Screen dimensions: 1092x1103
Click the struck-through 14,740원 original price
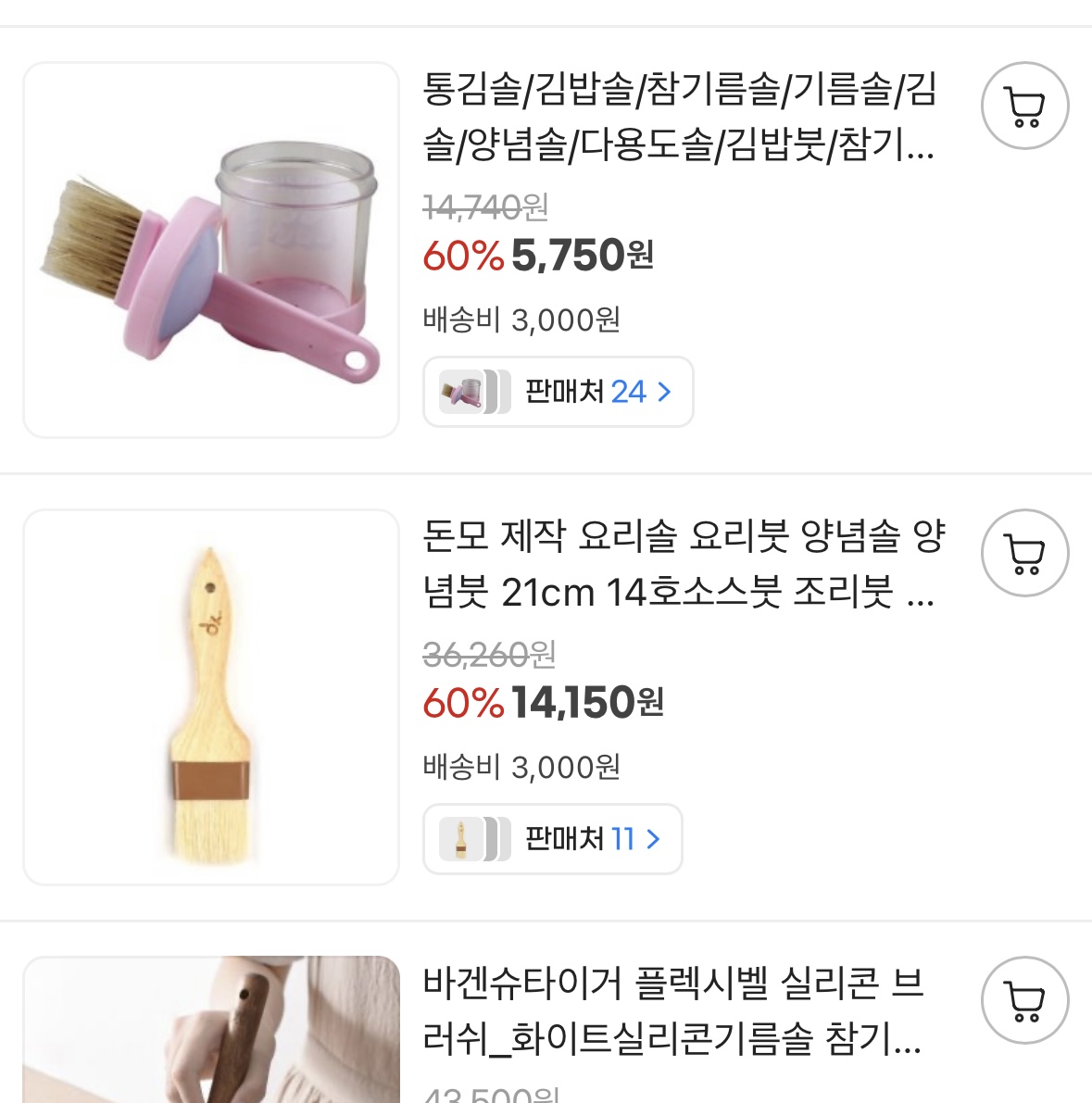(485, 207)
